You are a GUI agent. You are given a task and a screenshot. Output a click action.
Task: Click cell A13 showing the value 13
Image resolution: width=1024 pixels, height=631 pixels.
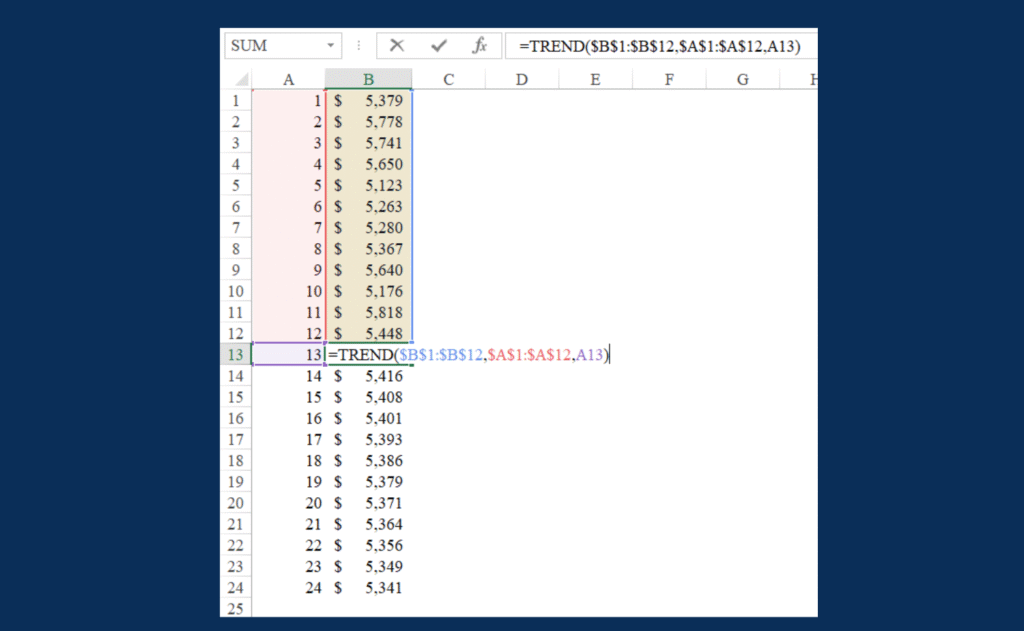tap(289, 354)
